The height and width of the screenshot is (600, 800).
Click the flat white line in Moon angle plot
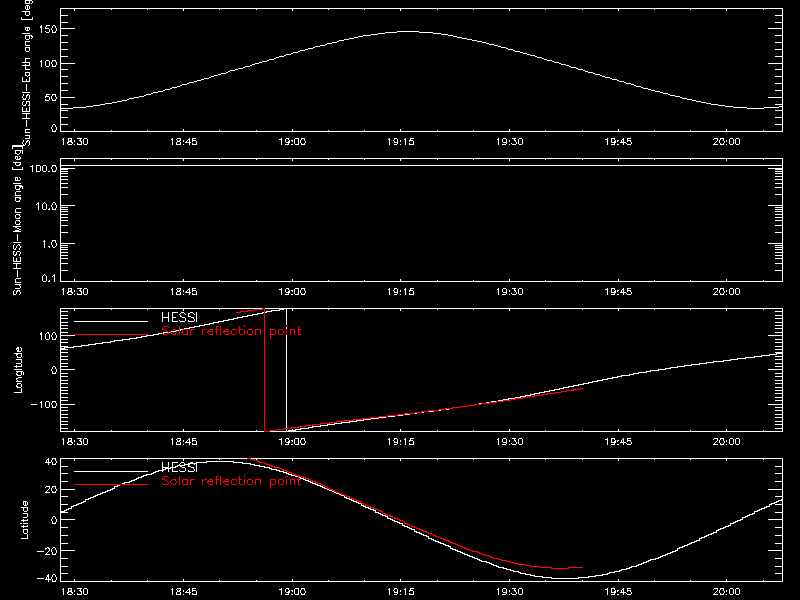(x=421, y=166)
